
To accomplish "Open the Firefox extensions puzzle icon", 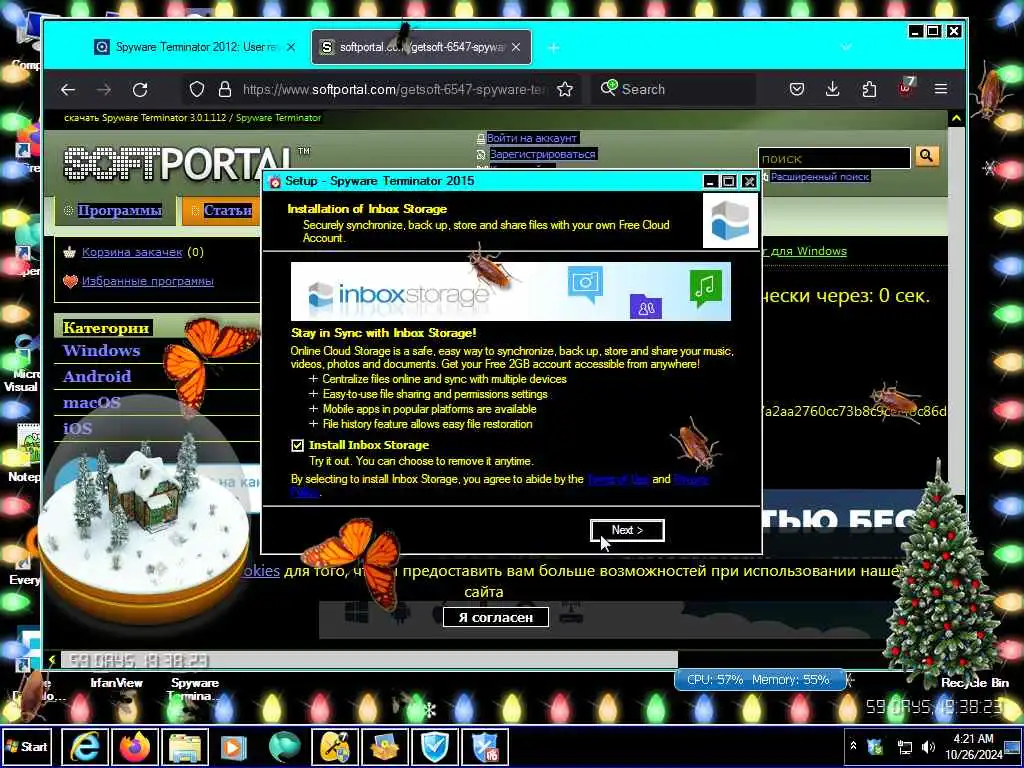I will [x=869, y=89].
